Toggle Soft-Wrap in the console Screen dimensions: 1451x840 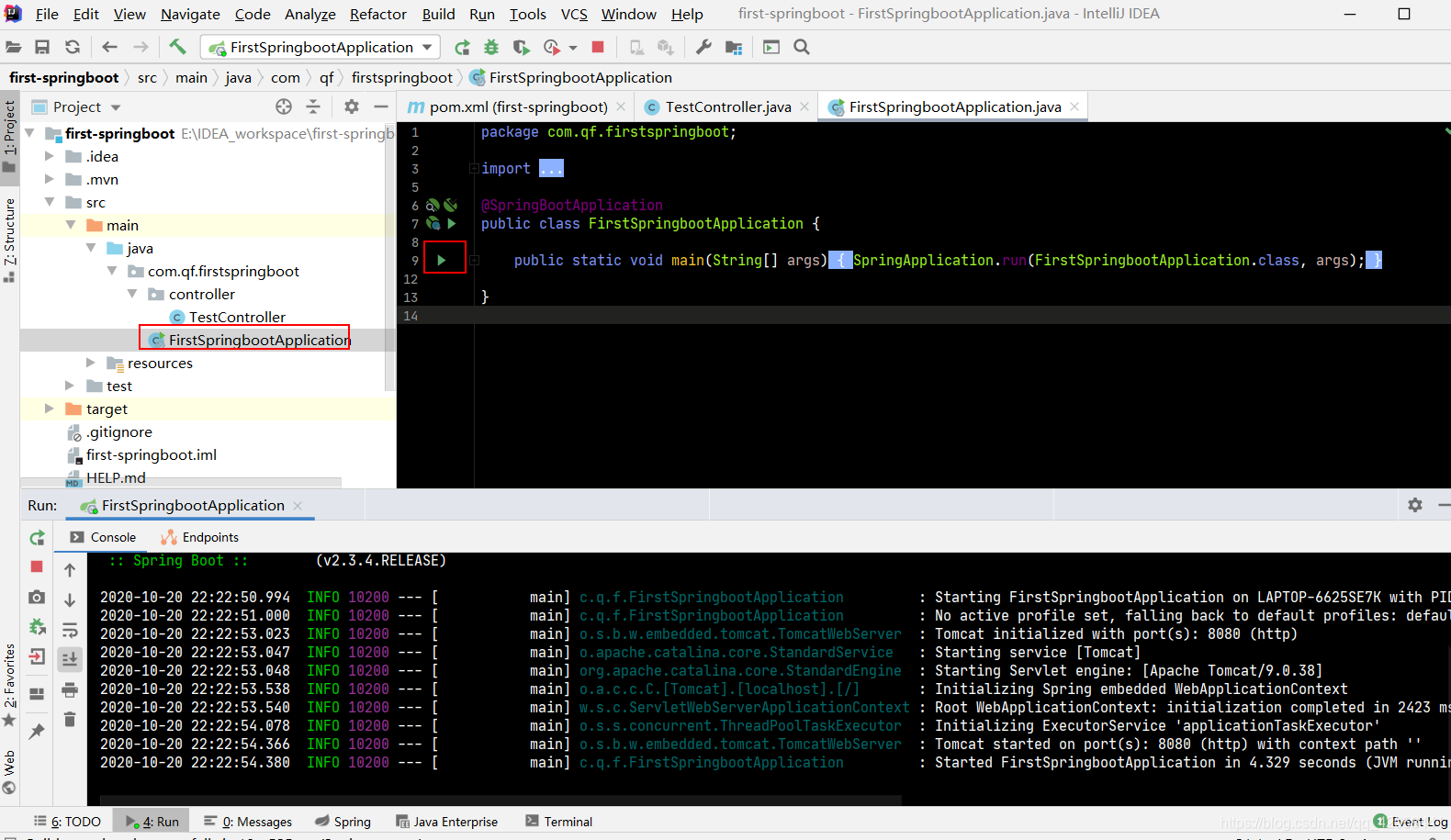click(x=70, y=630)
